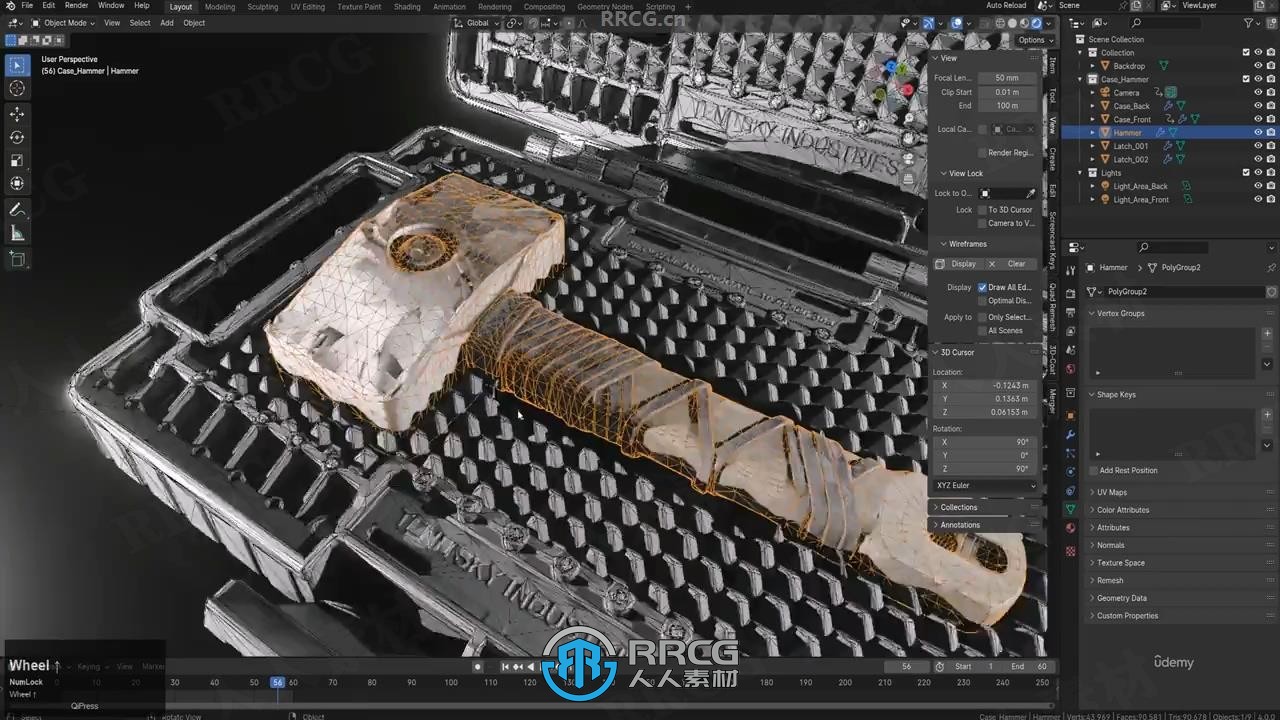Image resolution: width=1280 pixels, height=720 pixels.
Task: Open the Render properties tab
Action: click(1070, 293)
